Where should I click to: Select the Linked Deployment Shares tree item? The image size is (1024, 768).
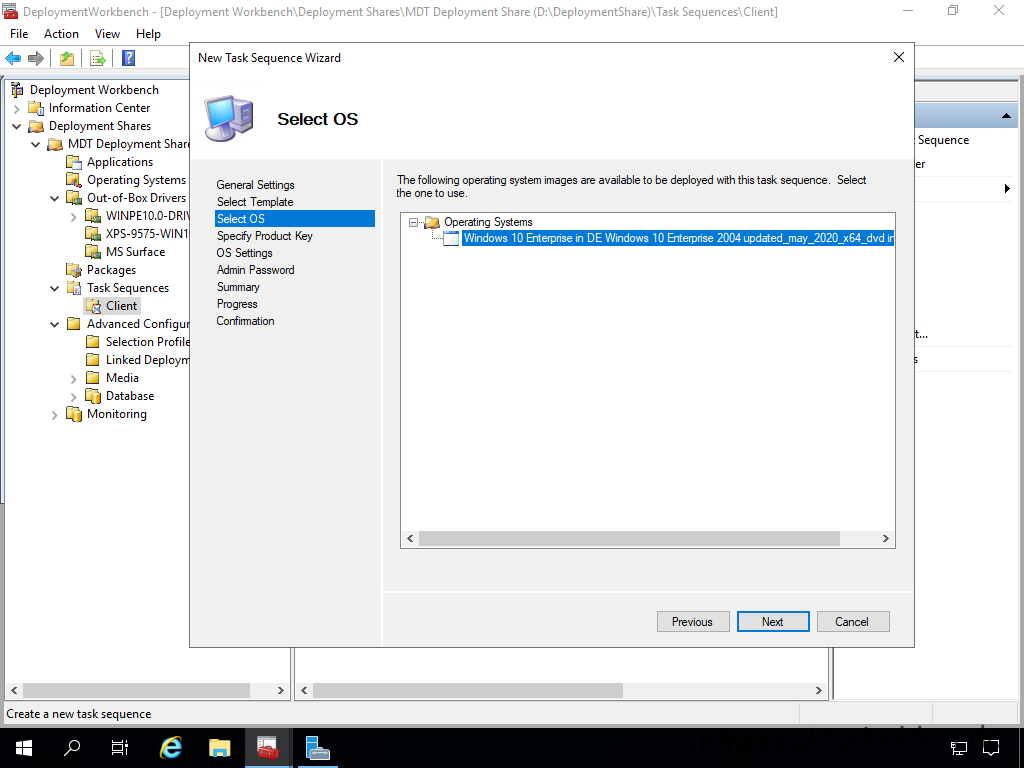tap(148, 360)
